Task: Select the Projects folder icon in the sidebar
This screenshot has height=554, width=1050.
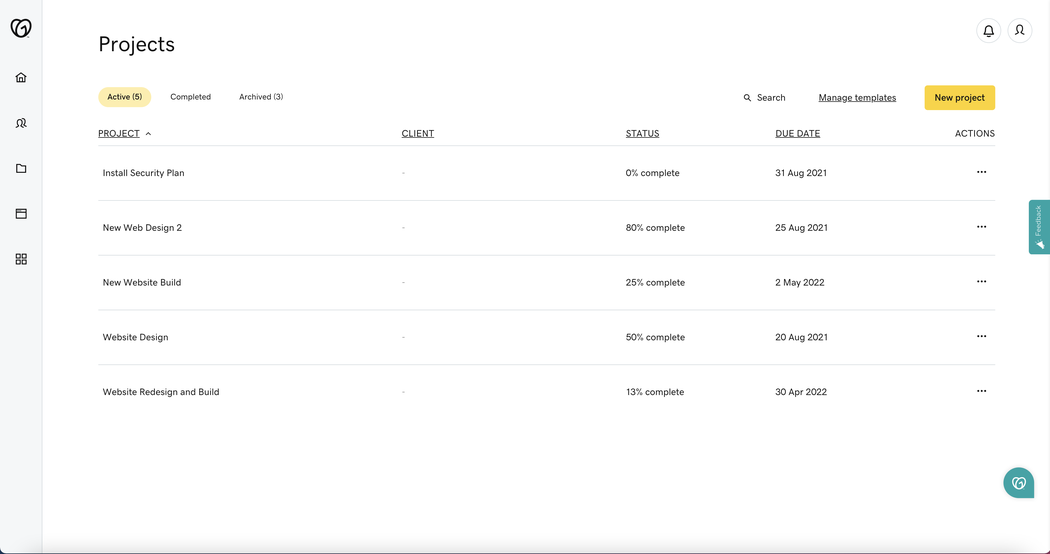Action: pyautogui.click(x=21, y=169)
